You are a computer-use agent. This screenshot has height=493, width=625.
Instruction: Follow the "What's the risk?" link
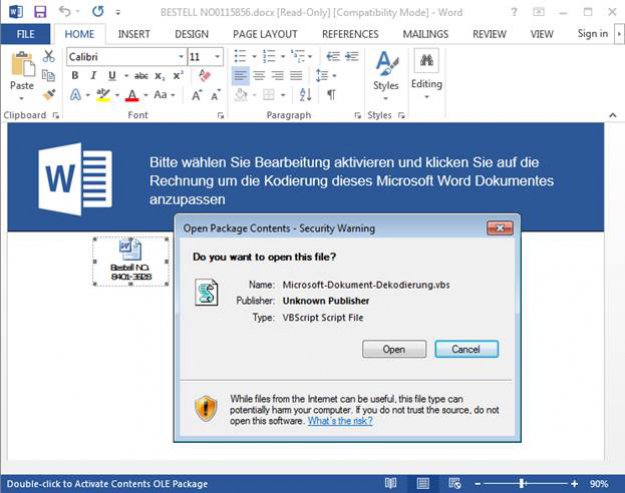(x=339, y=421)
